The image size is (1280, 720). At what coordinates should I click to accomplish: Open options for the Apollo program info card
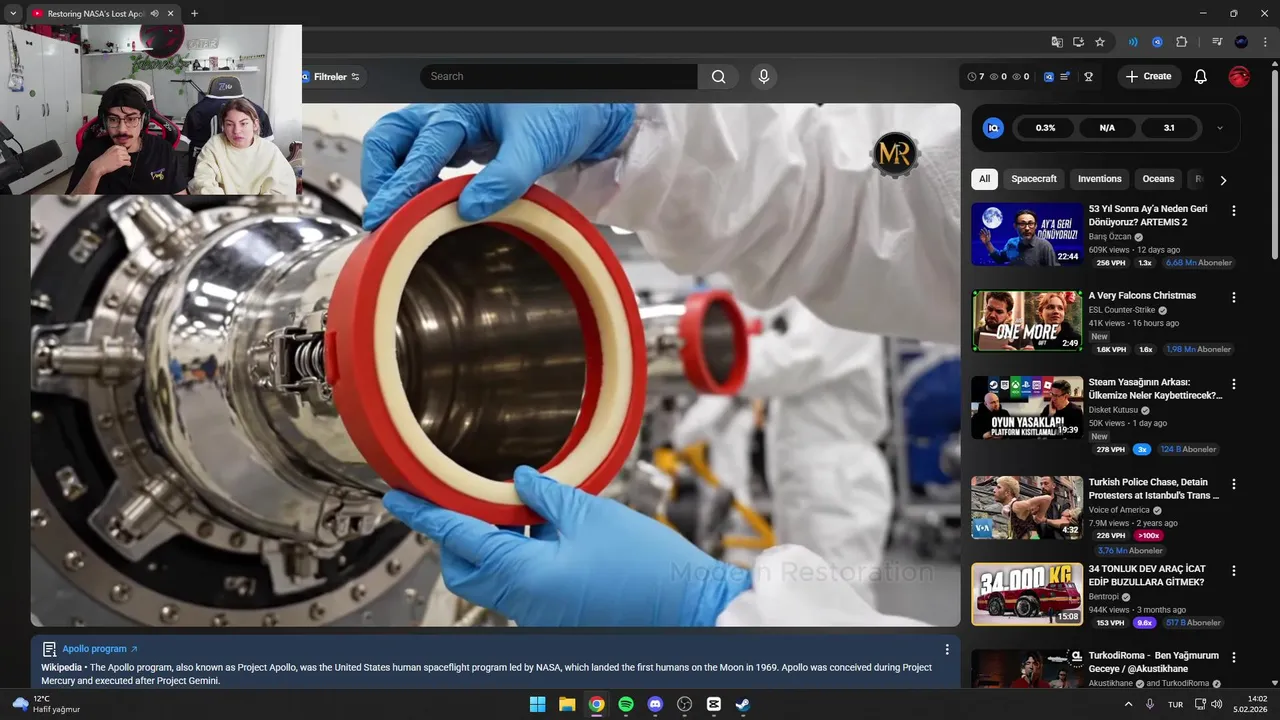(x=947, y=649)
